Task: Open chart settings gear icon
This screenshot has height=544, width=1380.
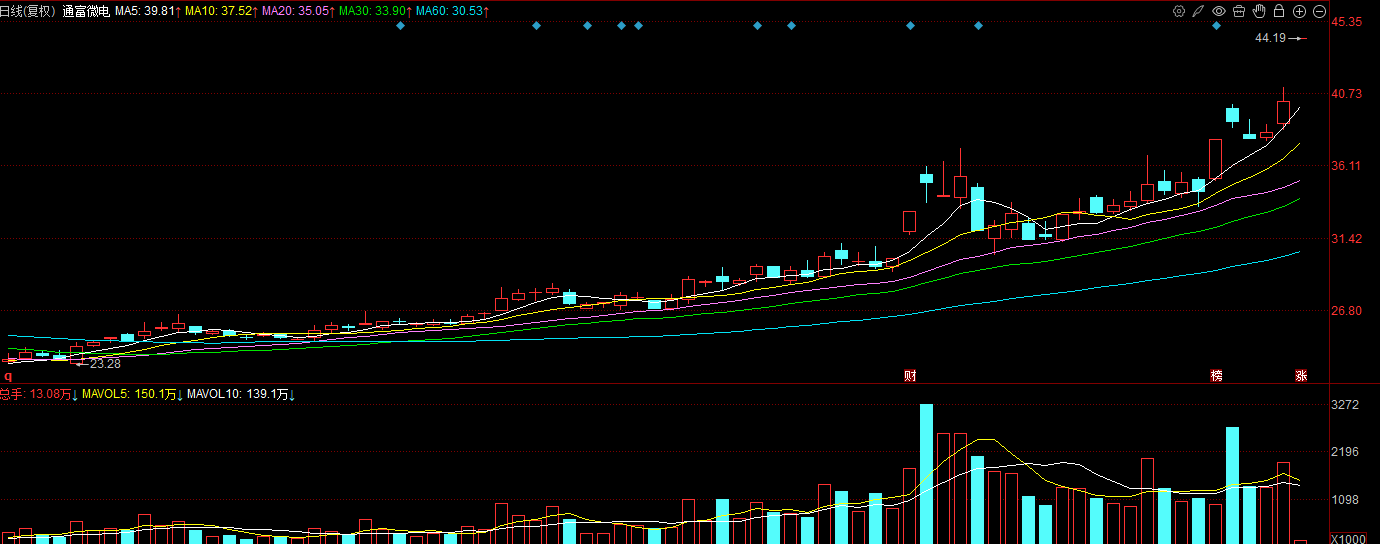Action: point(1179,11)
